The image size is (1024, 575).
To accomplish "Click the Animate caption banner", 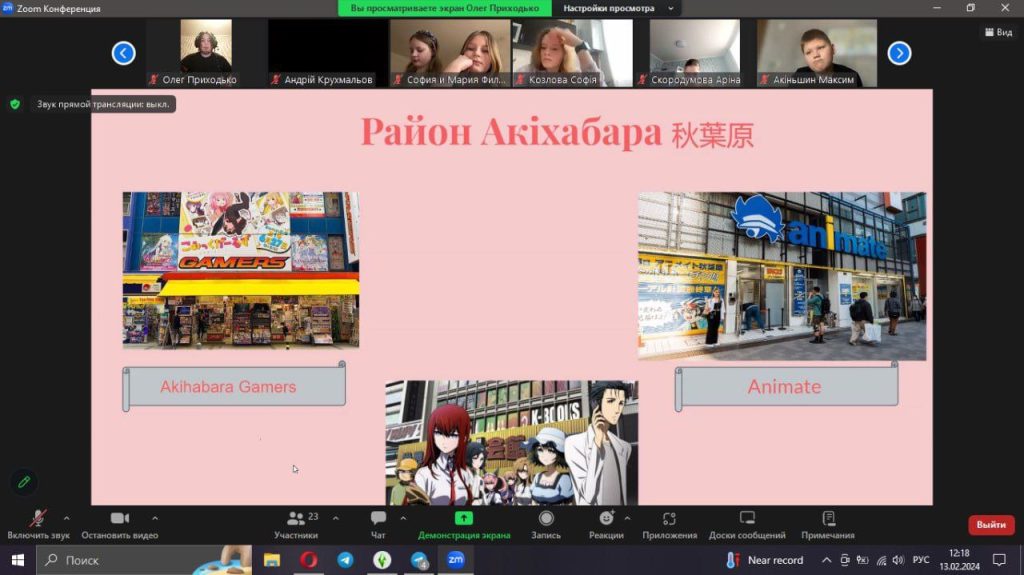I will (786, 386).
